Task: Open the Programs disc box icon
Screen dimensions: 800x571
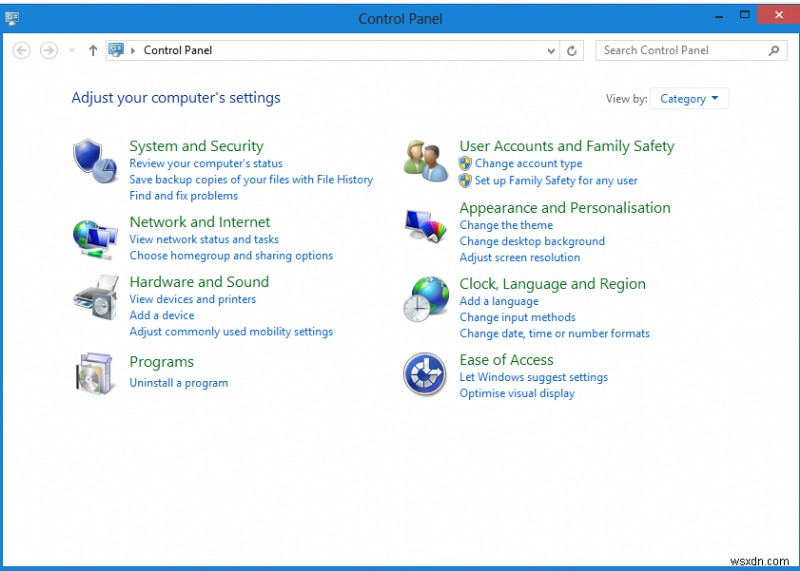Action: pos(95,373)
